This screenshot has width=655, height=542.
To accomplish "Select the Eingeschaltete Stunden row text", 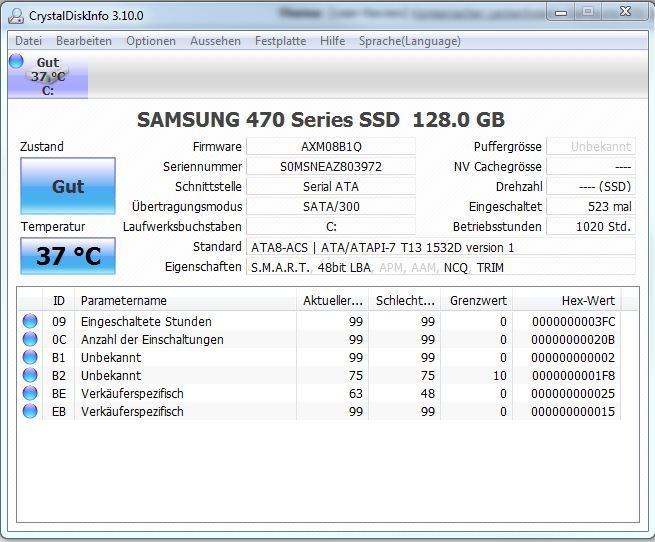I will pyautogui.click(x=146, y=321).
